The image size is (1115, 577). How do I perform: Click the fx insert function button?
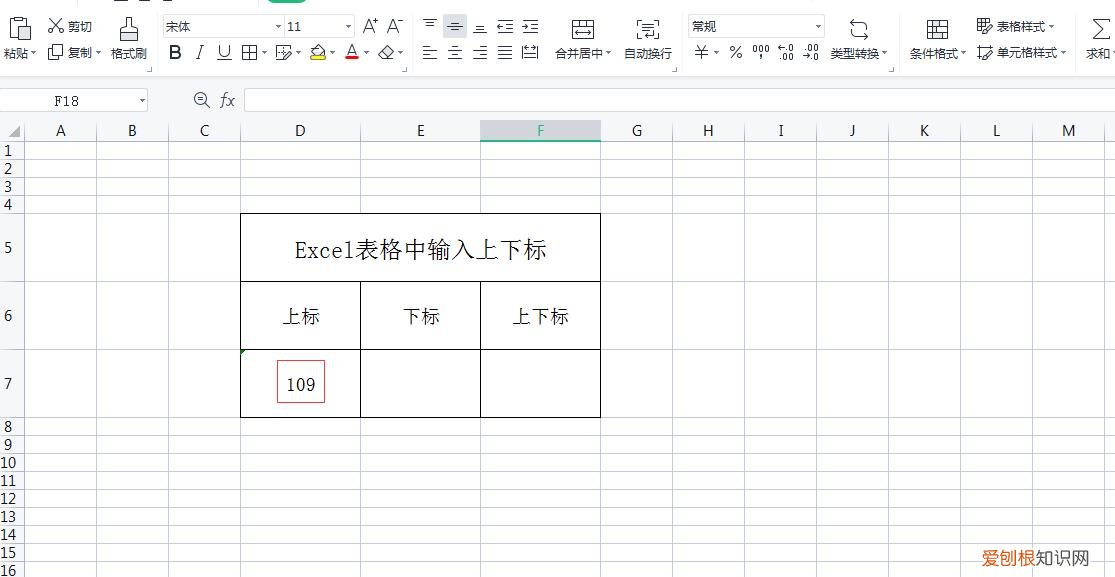(226, 100)
